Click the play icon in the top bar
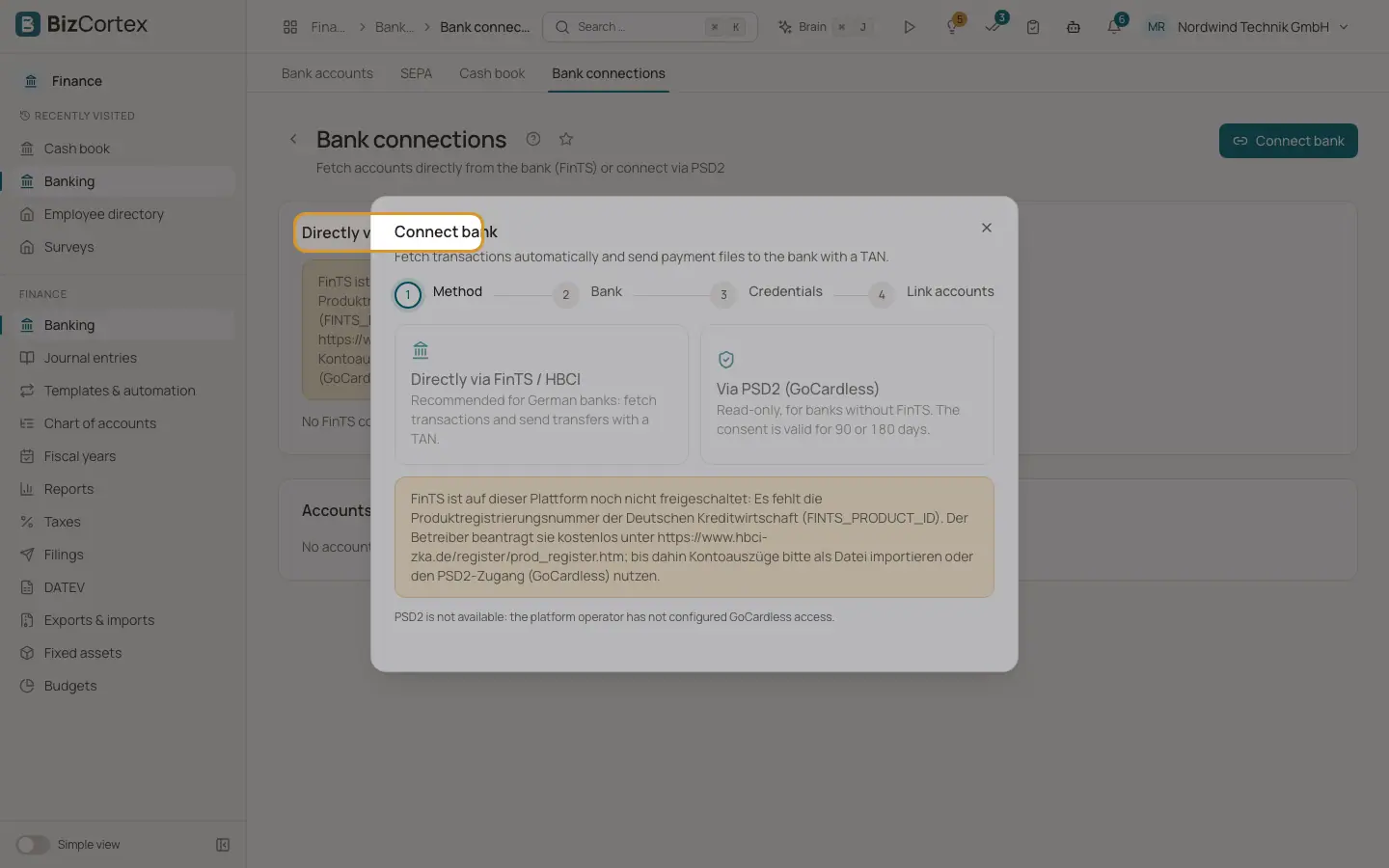1389x868 pixels. tap(909, 27)
